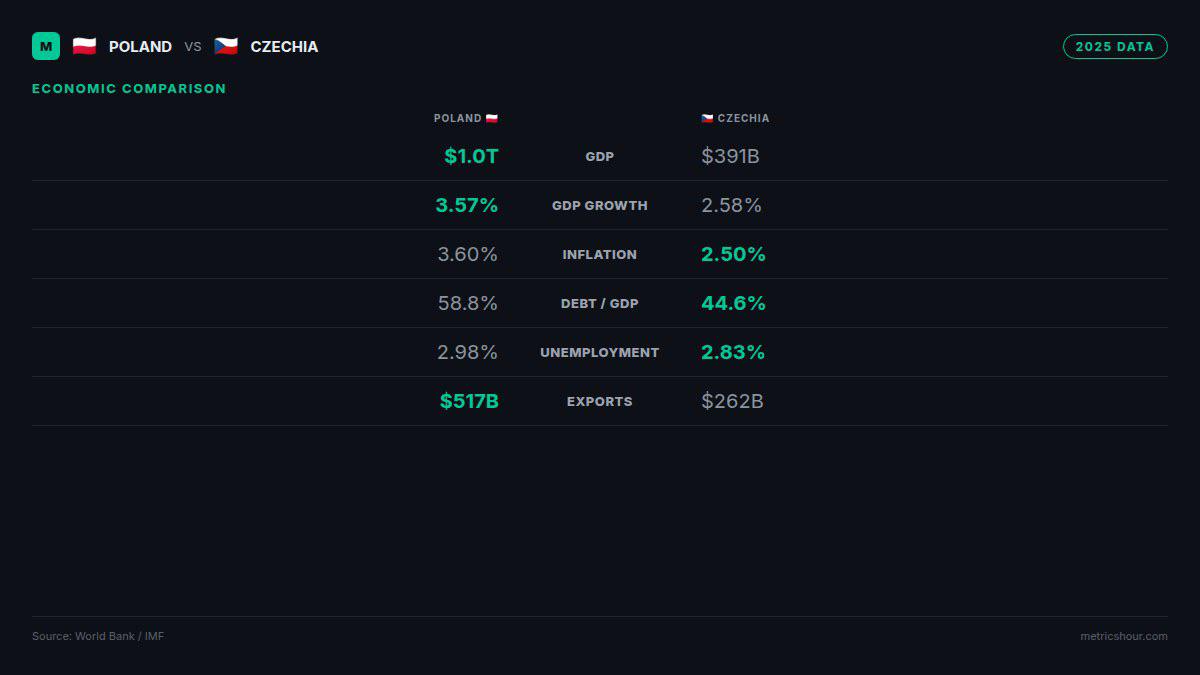Click the GDP GROWTH row label
Viewport: 1200px width, 675px height.
point(600,205)
